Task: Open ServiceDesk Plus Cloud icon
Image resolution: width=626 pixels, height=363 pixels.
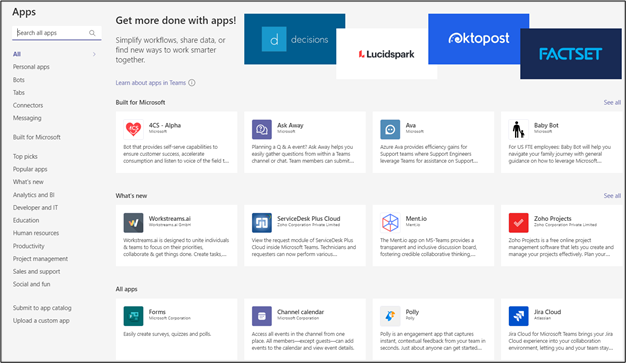Action: 262,222
